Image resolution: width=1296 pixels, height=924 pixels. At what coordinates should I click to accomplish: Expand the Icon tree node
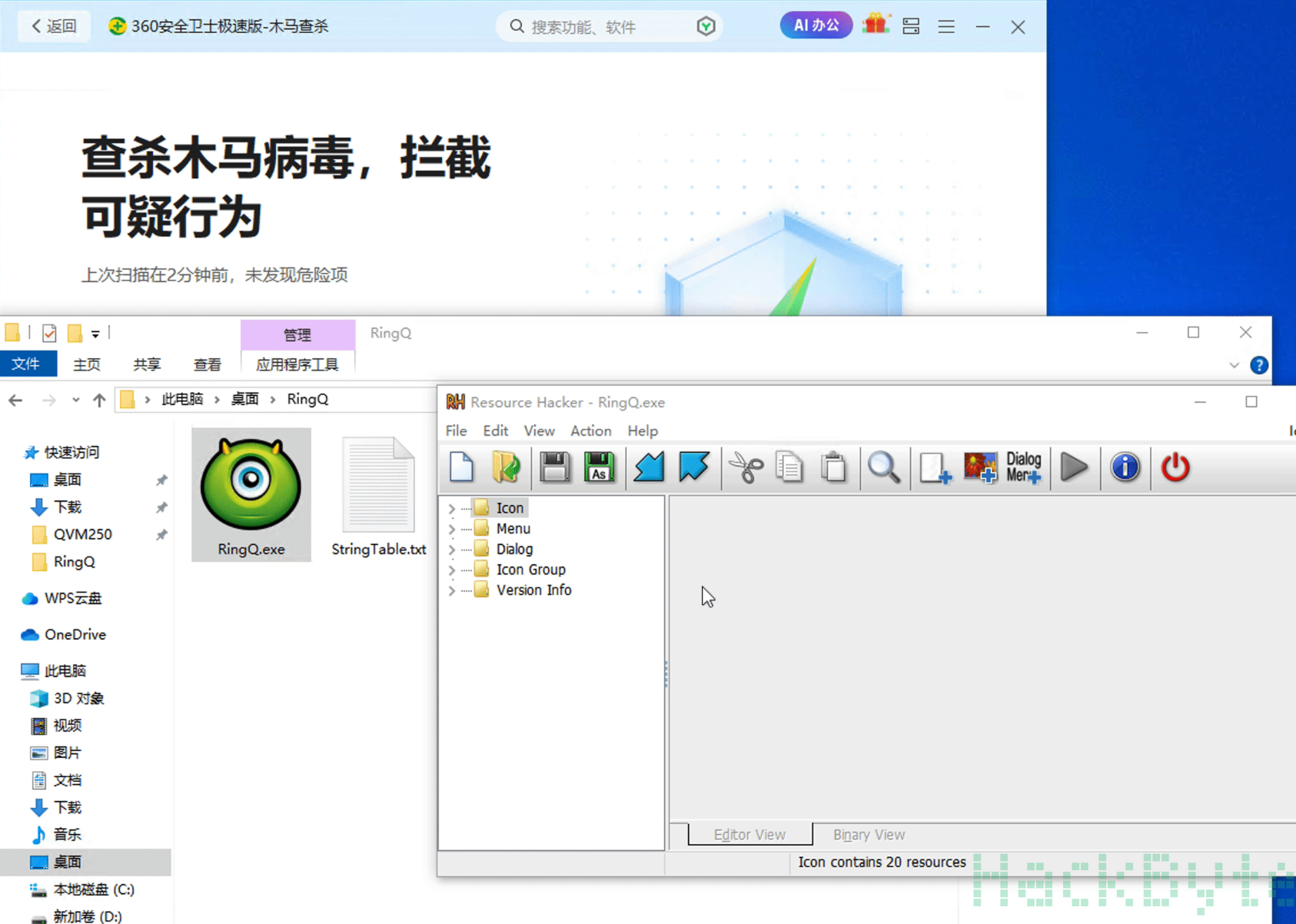(x=452, y=508)
